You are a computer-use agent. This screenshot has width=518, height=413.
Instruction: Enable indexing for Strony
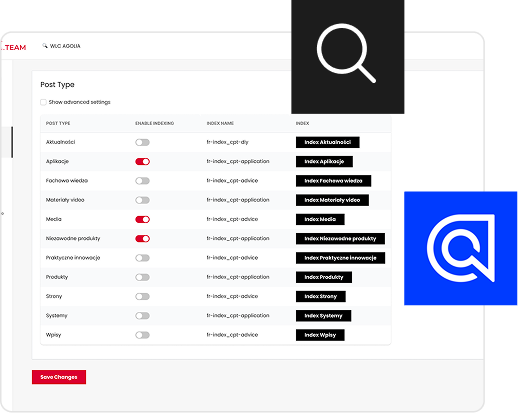pos(142,297)
